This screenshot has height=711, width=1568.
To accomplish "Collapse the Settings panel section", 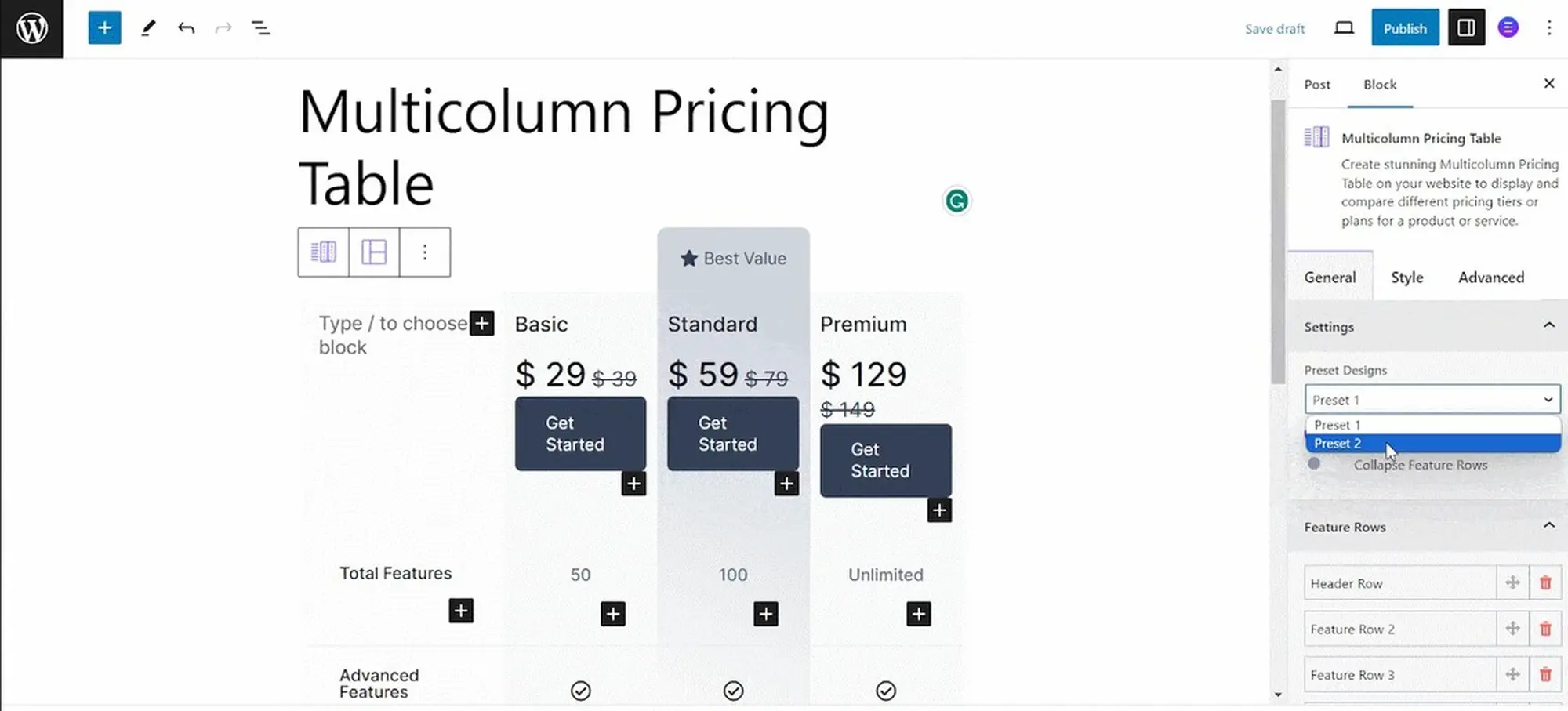I will [1548, 326].
